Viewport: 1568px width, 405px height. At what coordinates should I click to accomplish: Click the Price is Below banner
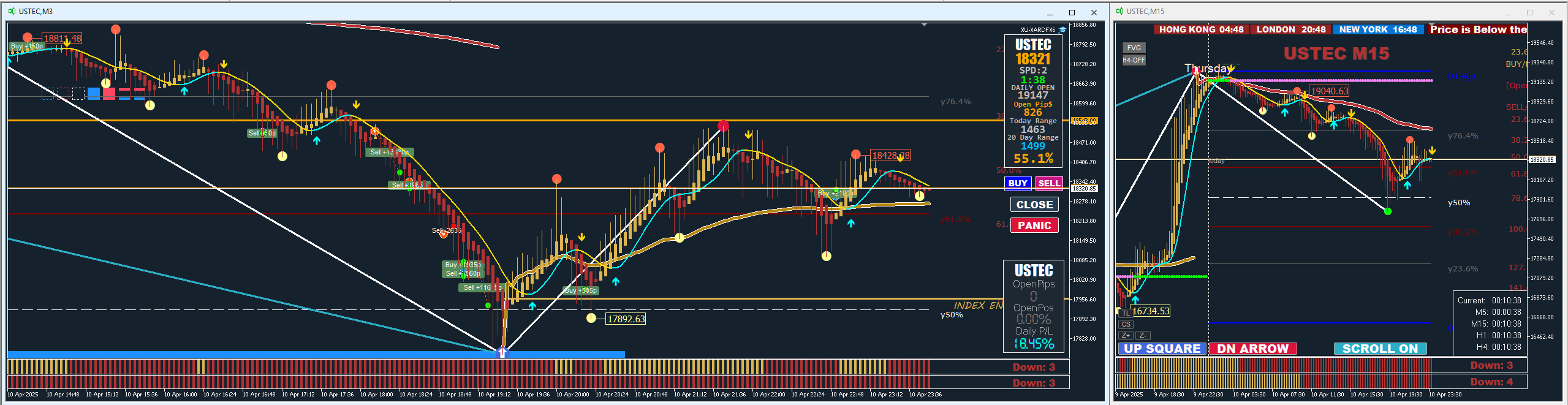1478,29
